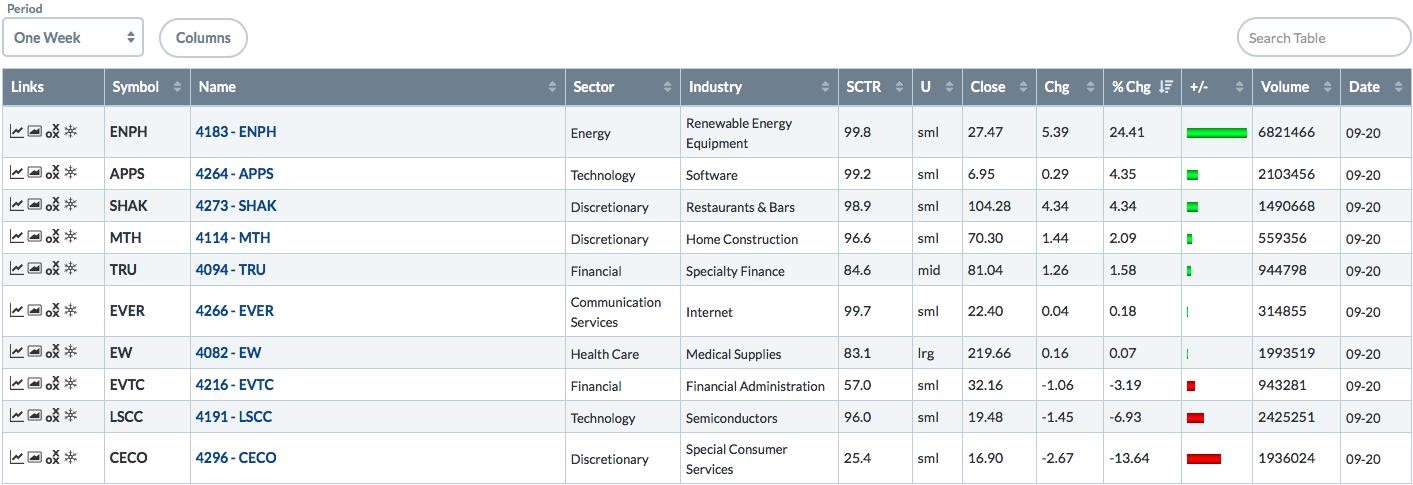Click the line chart icon for CECO

coord(17,457)
